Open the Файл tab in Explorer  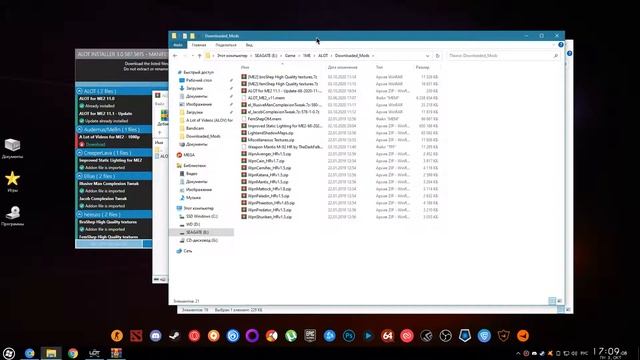[178, 45]
